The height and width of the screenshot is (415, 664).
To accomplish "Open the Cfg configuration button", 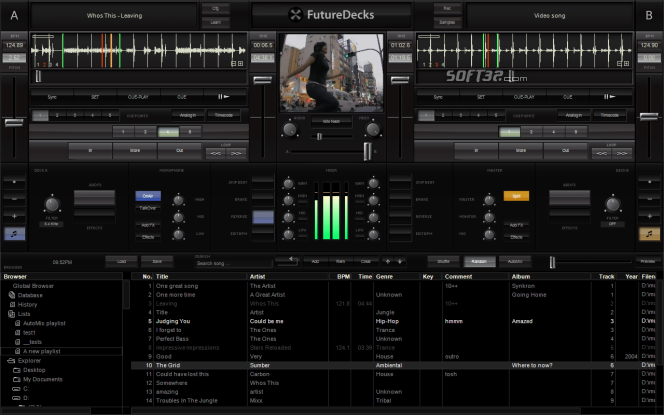I will (x=216, y=8).
